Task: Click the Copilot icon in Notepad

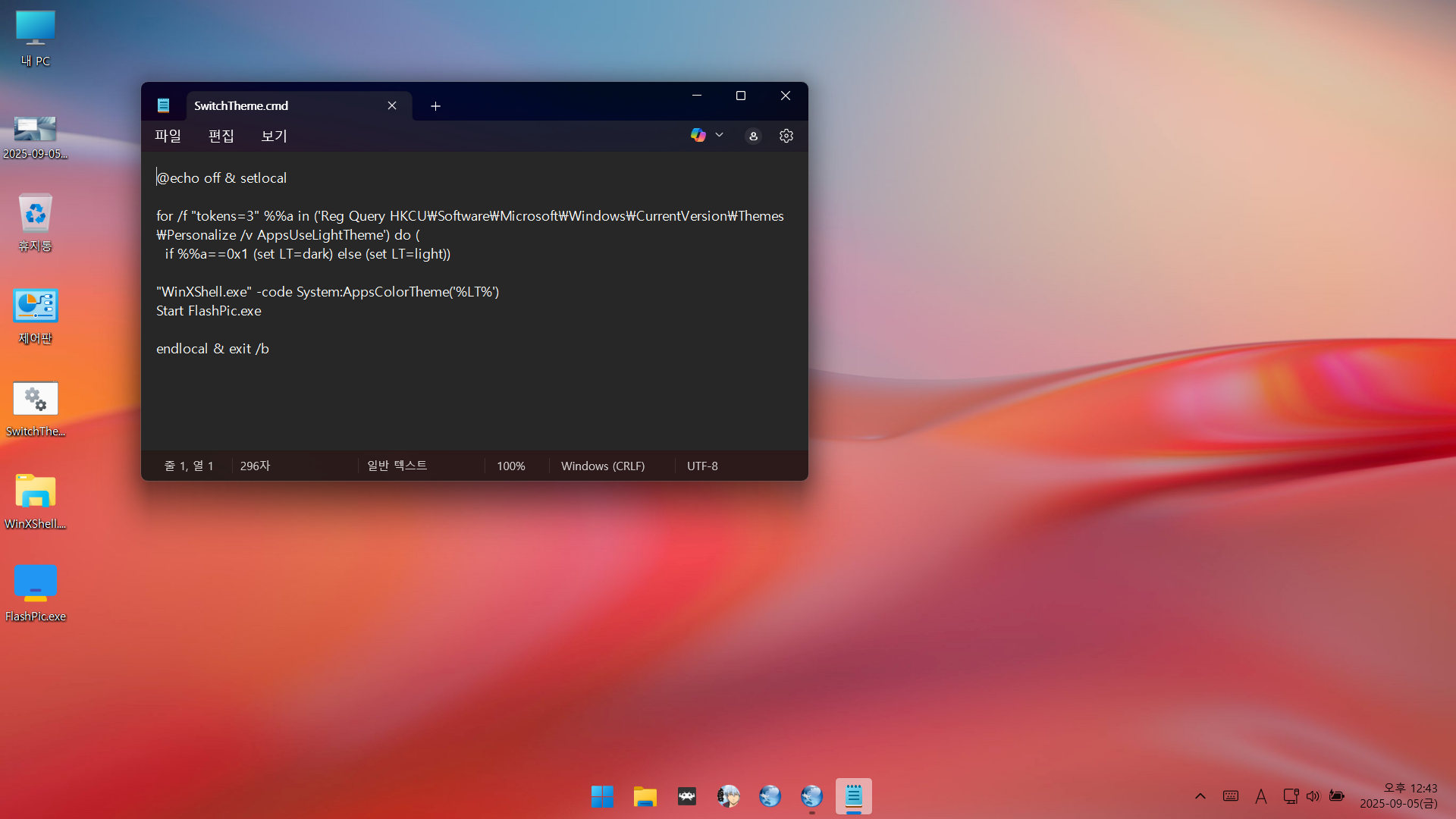Action: (698, 135)
